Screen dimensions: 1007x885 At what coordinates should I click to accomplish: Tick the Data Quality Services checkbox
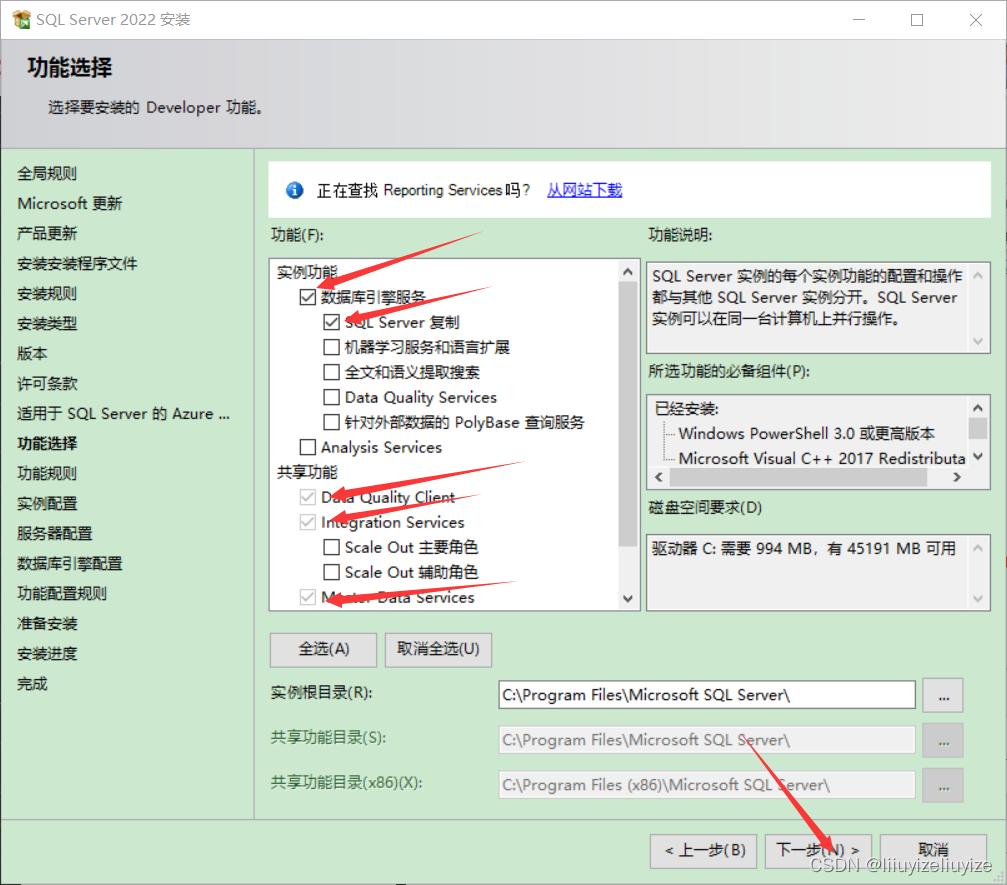coord(331,397)
